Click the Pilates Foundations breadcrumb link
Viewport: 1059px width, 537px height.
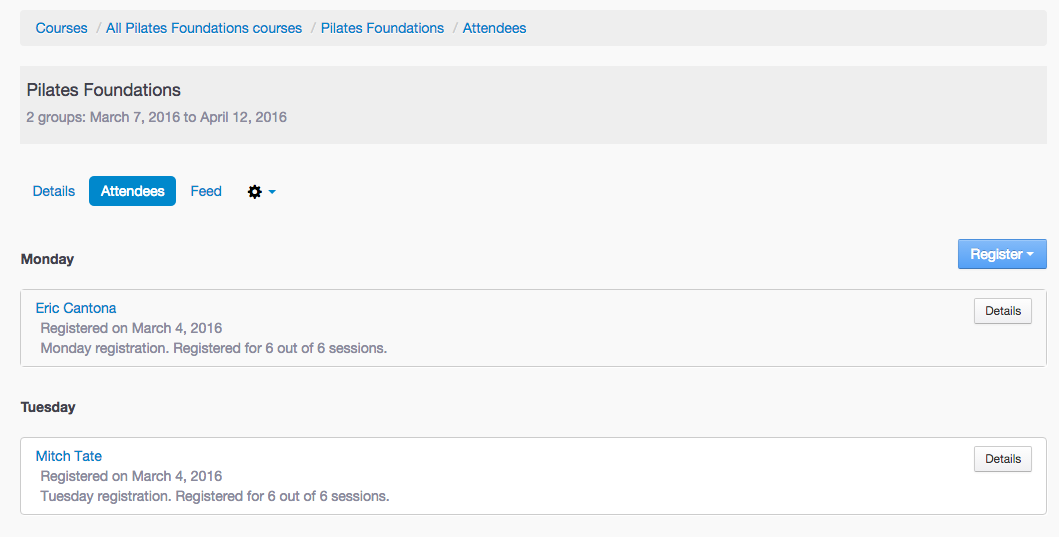click(x=382, y=28)
